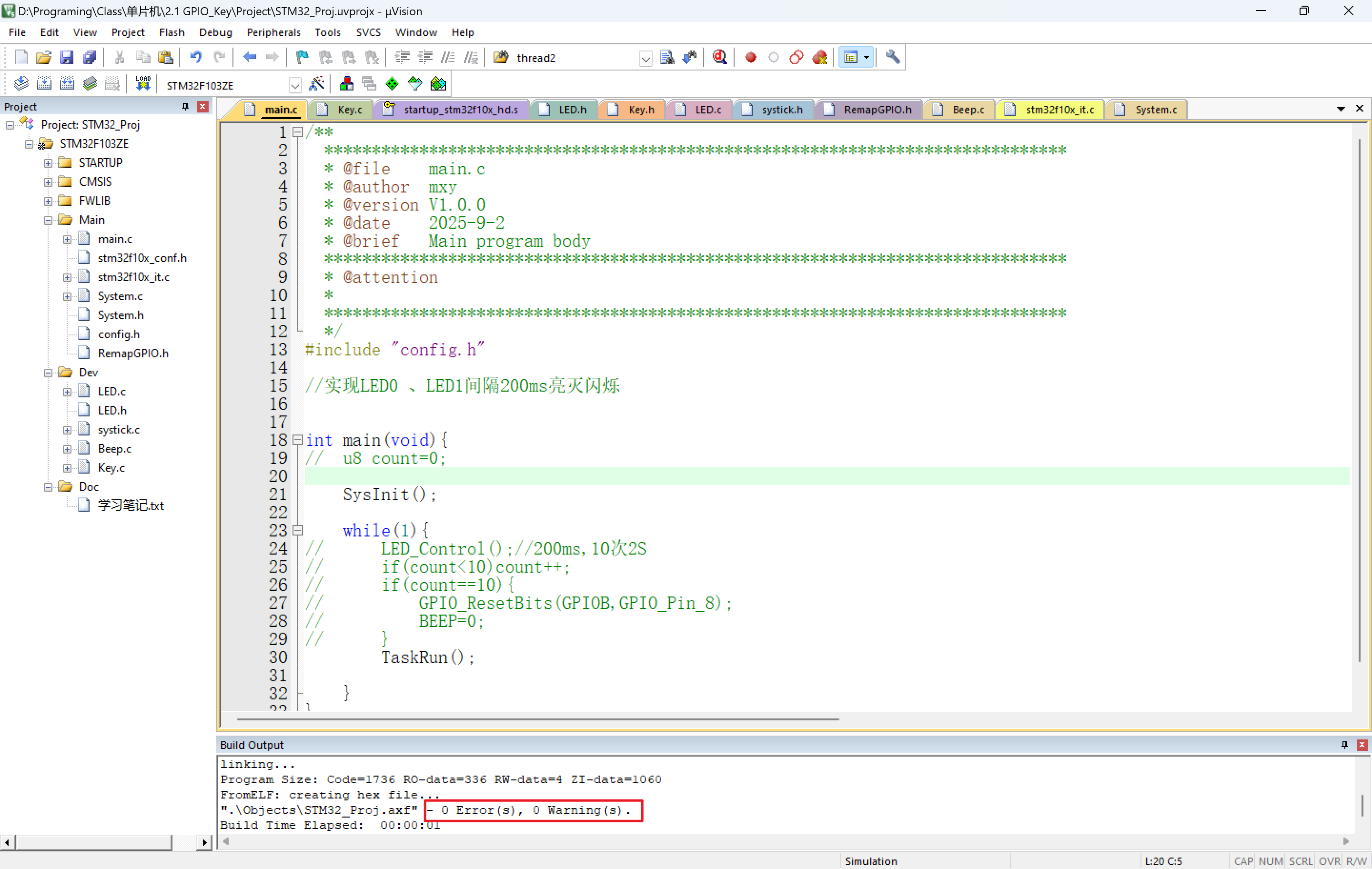Collapse the Dev group

point(48,373)
